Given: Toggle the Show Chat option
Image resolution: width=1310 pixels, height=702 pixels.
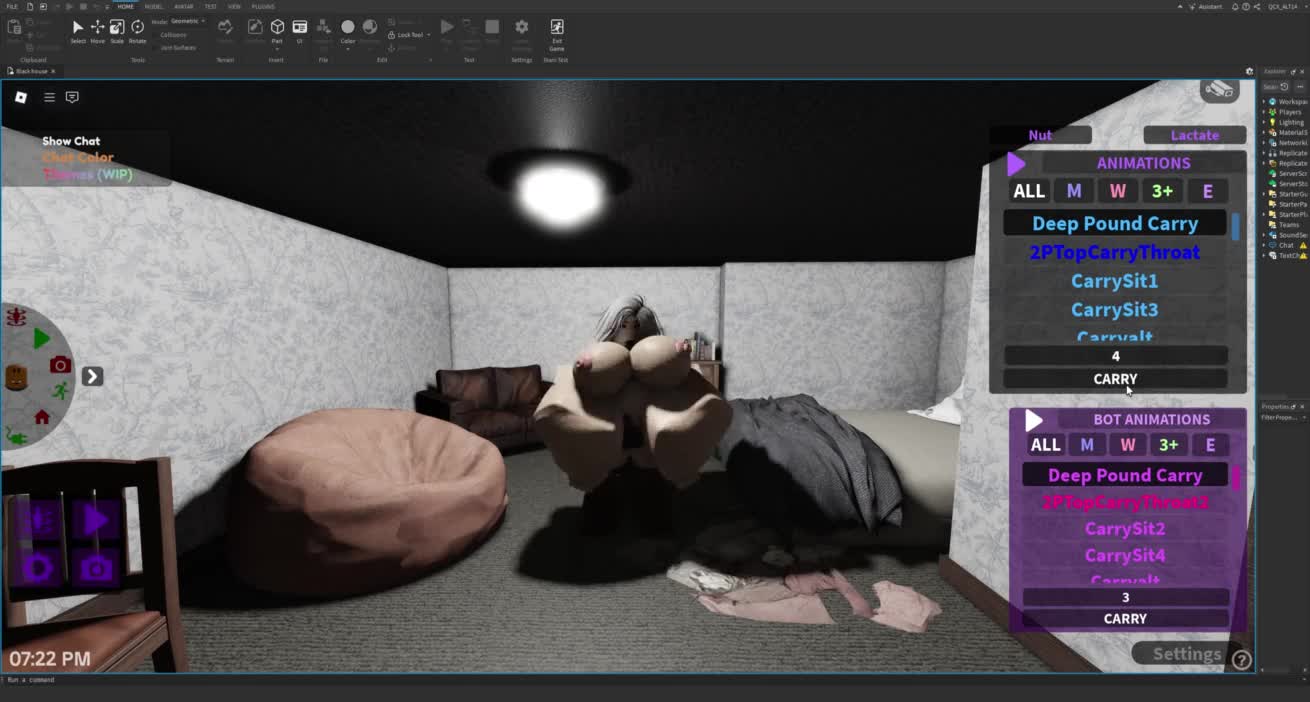Looking at the screenshot, I should (x=71, y=141).
